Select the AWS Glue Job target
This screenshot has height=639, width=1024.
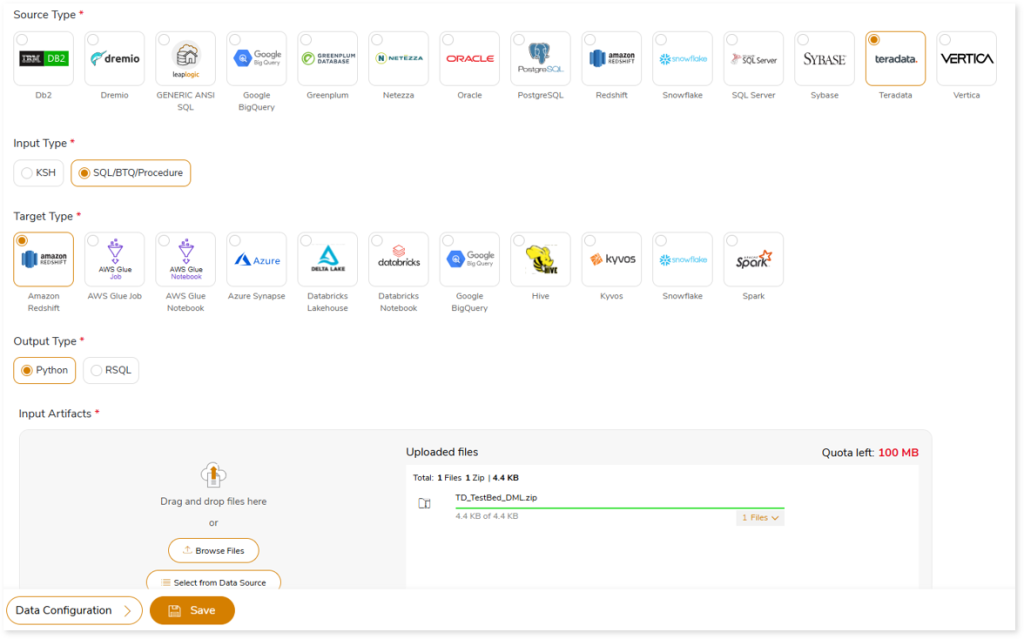tap(114, 260)
